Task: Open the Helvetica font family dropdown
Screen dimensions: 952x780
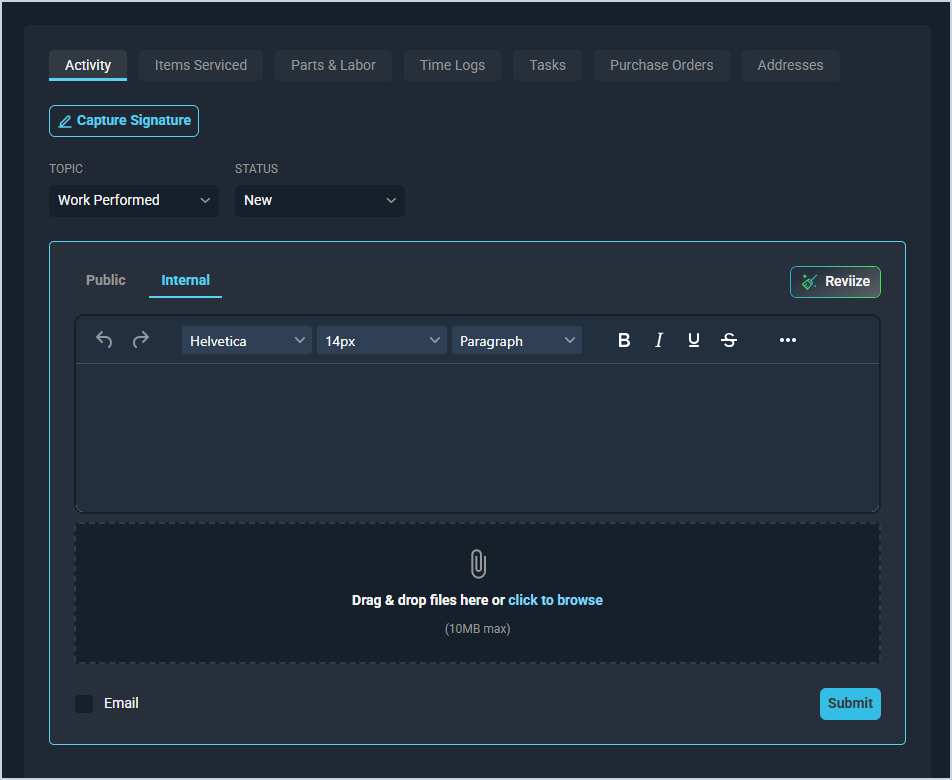Action: click(x=246, y=341)
